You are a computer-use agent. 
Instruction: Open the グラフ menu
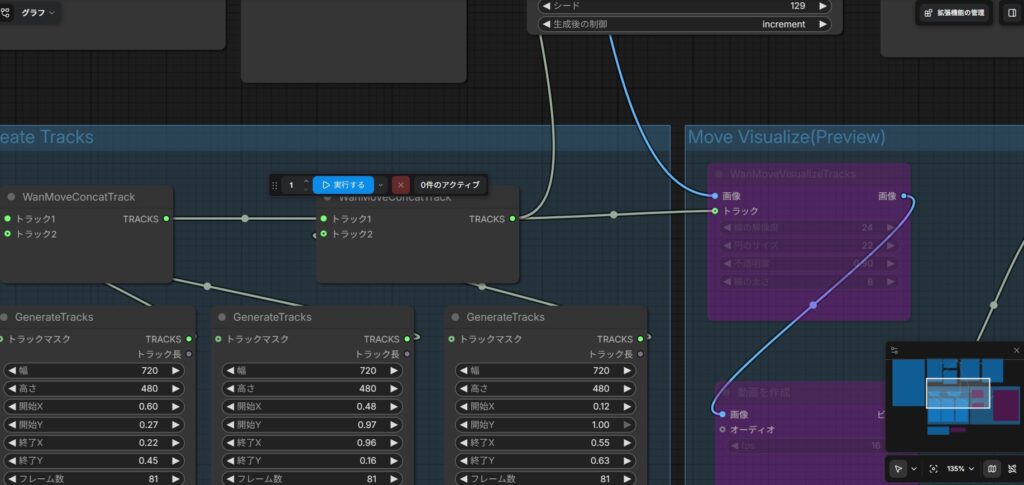[x=30, y=13]
